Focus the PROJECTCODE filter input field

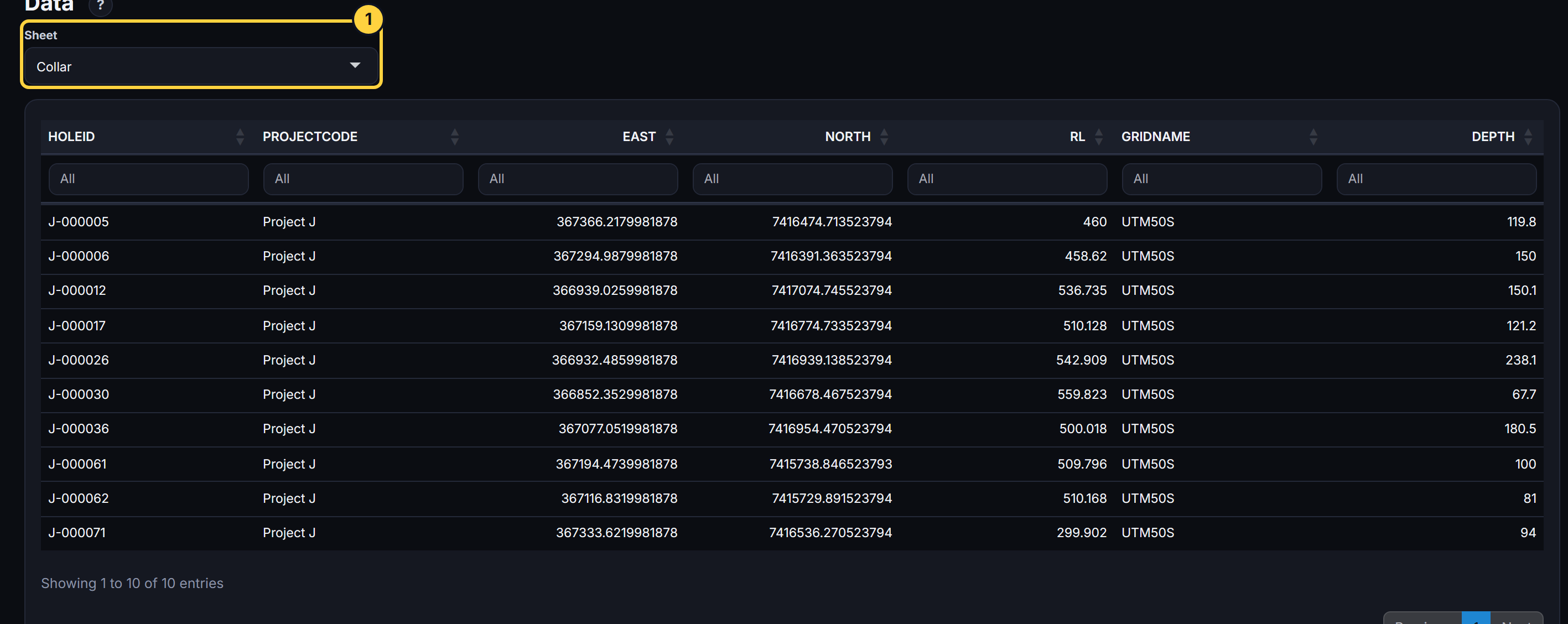pyautogui.click(x=364, y=179)
